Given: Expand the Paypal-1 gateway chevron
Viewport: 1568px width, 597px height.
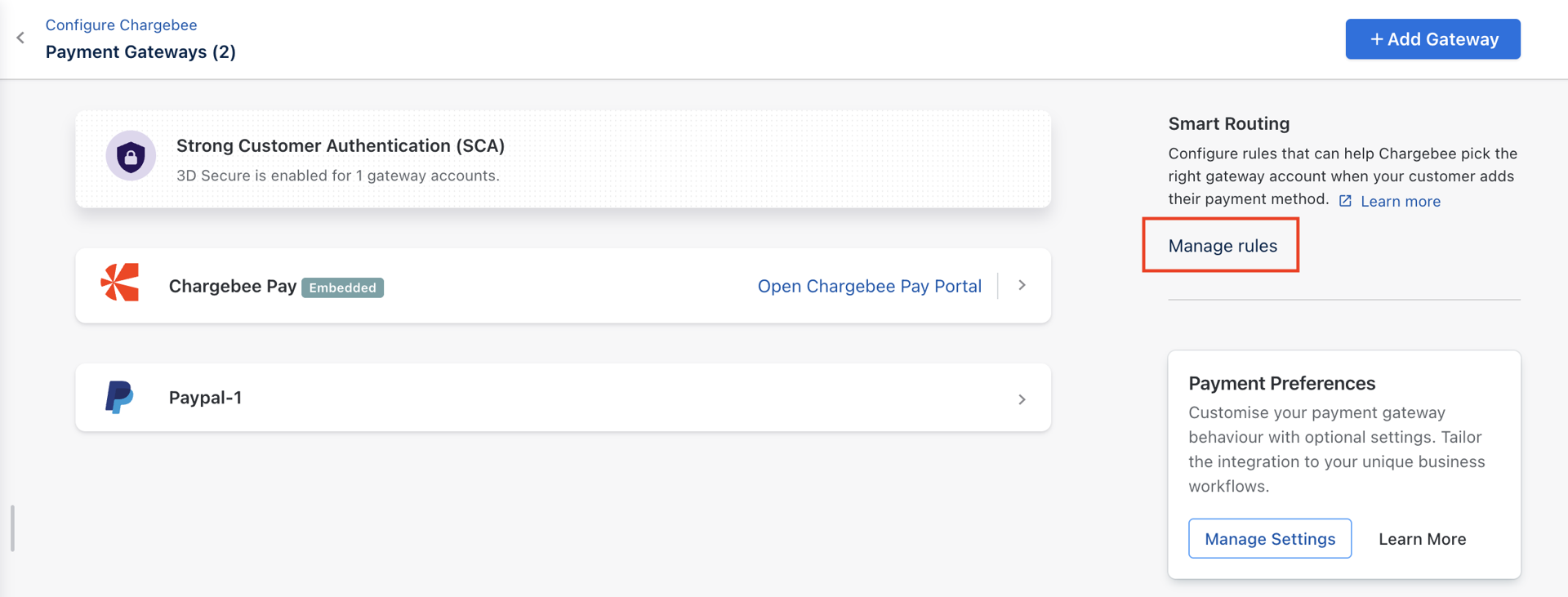Looking at the screenshot, I should click(x=1022, y=399).
